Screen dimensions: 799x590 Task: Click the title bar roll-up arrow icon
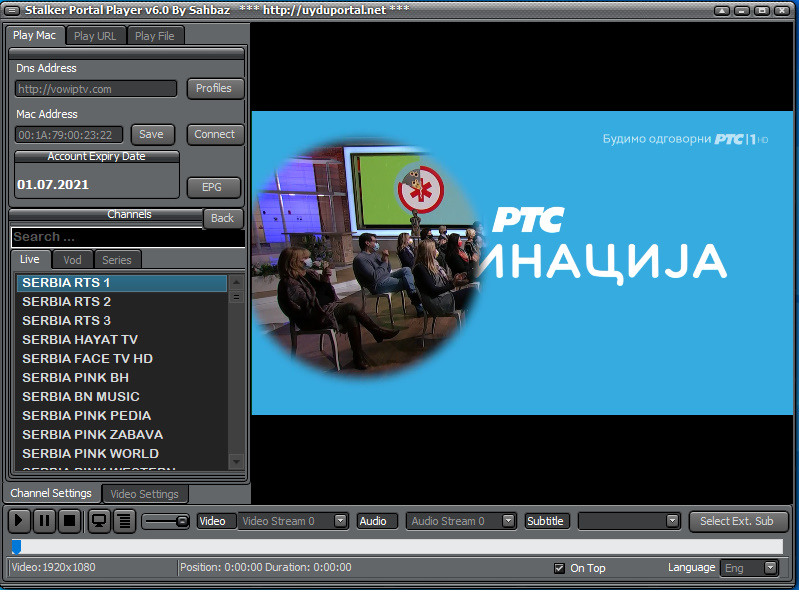click(x=722, y=11)
